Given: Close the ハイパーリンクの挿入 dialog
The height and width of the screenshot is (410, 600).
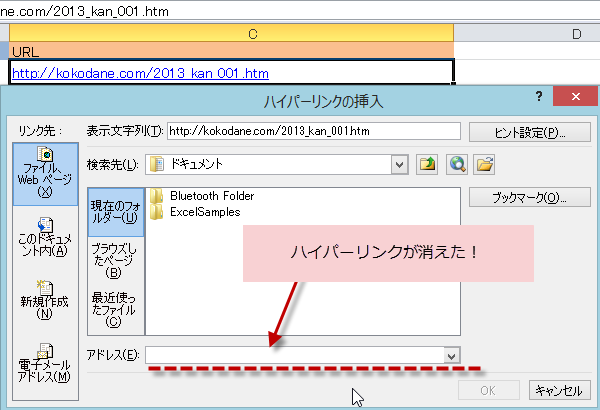Looking at the screenshot, I should click(576, 96).
